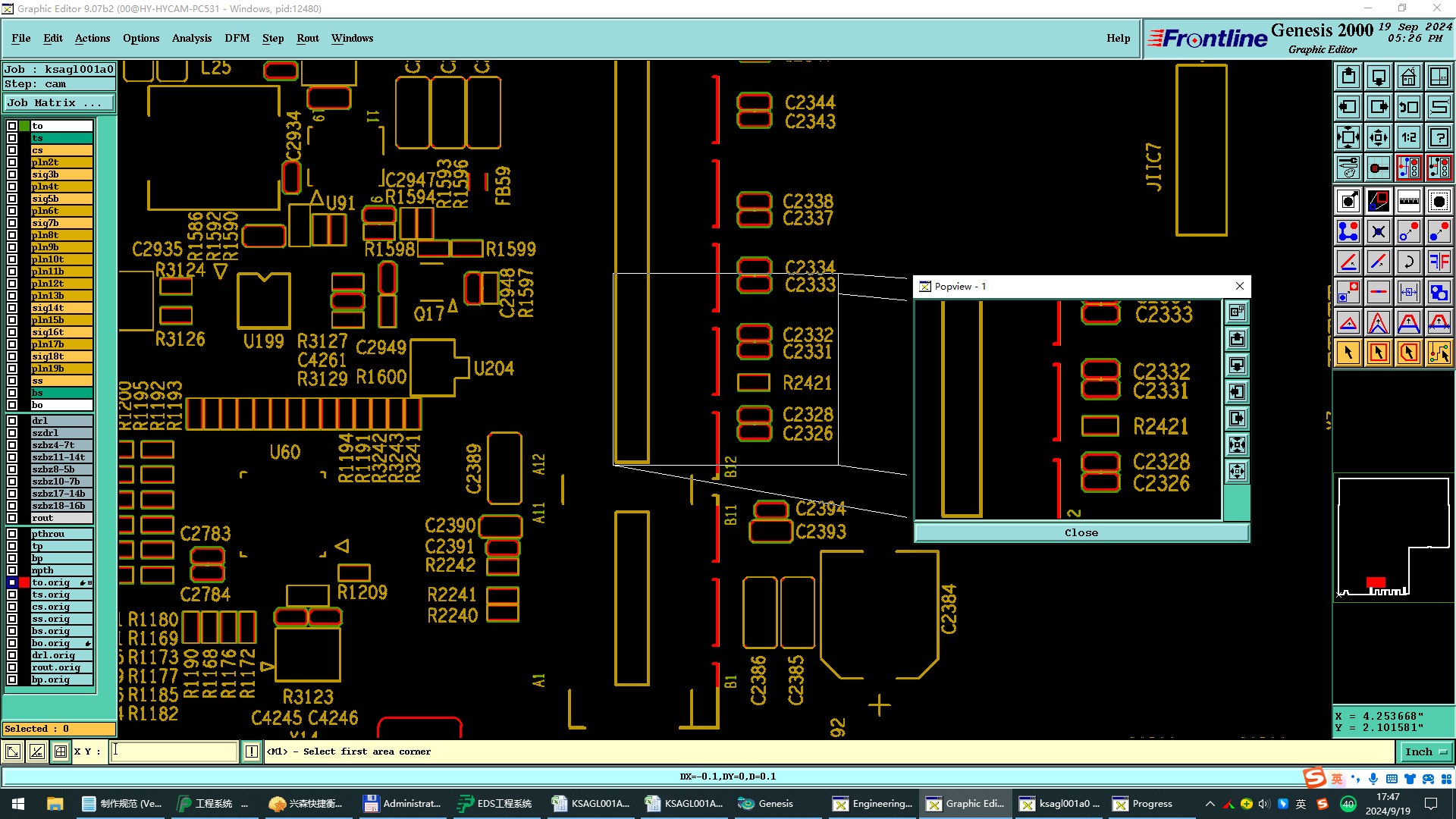The width and height of the screenshot is (1456, 819).
Task: Select the ruler measure tool icon
Action: pos(1409,201)
